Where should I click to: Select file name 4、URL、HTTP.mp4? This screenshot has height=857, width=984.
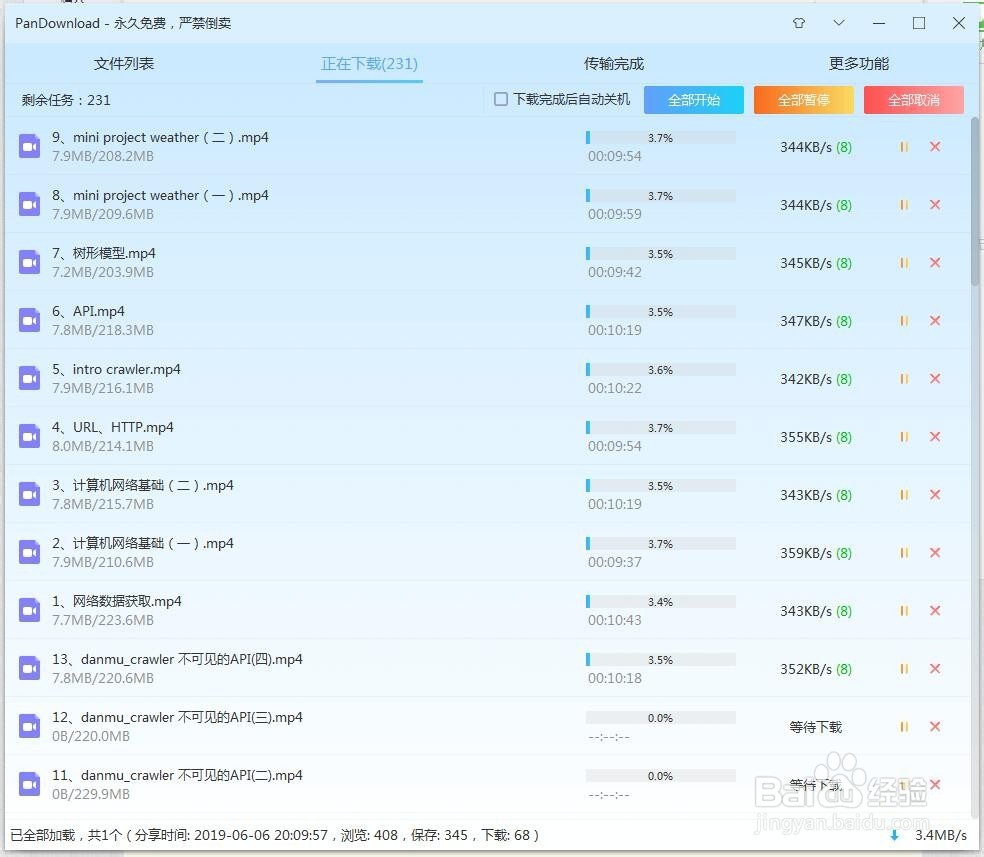pos(112,427)
